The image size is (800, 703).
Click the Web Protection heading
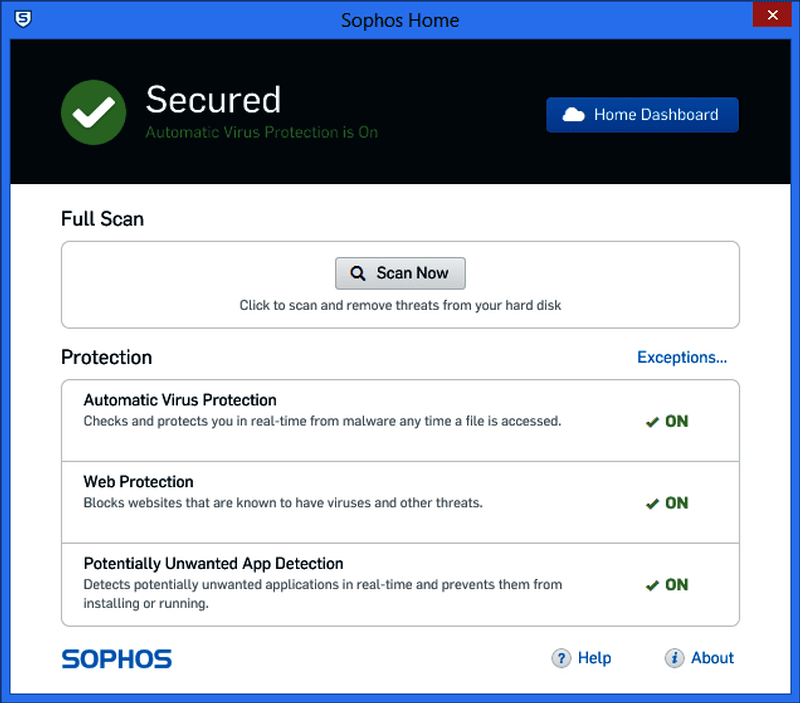click(x=138, y=482)
